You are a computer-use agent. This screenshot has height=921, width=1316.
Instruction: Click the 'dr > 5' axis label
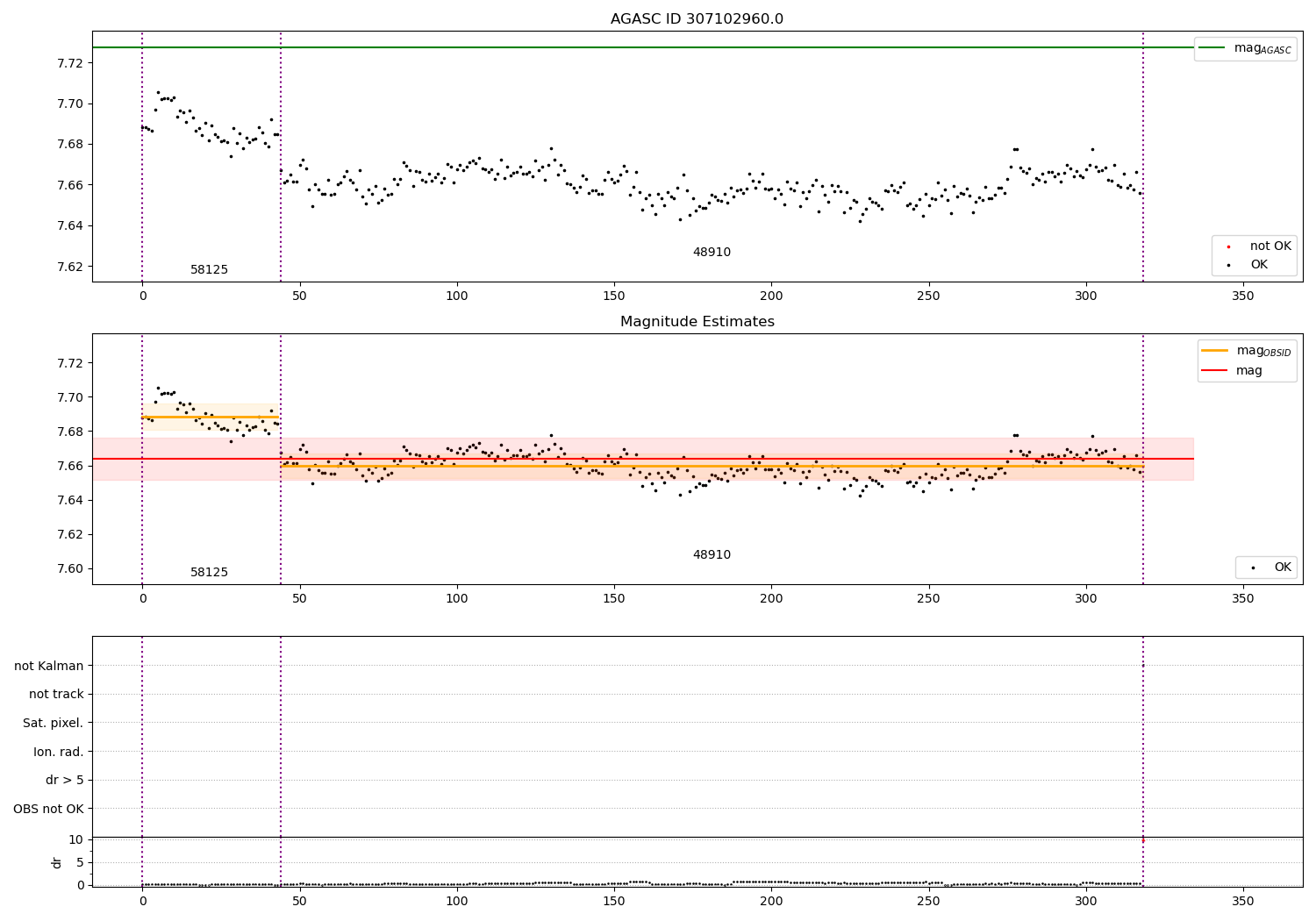coord(65,781)
